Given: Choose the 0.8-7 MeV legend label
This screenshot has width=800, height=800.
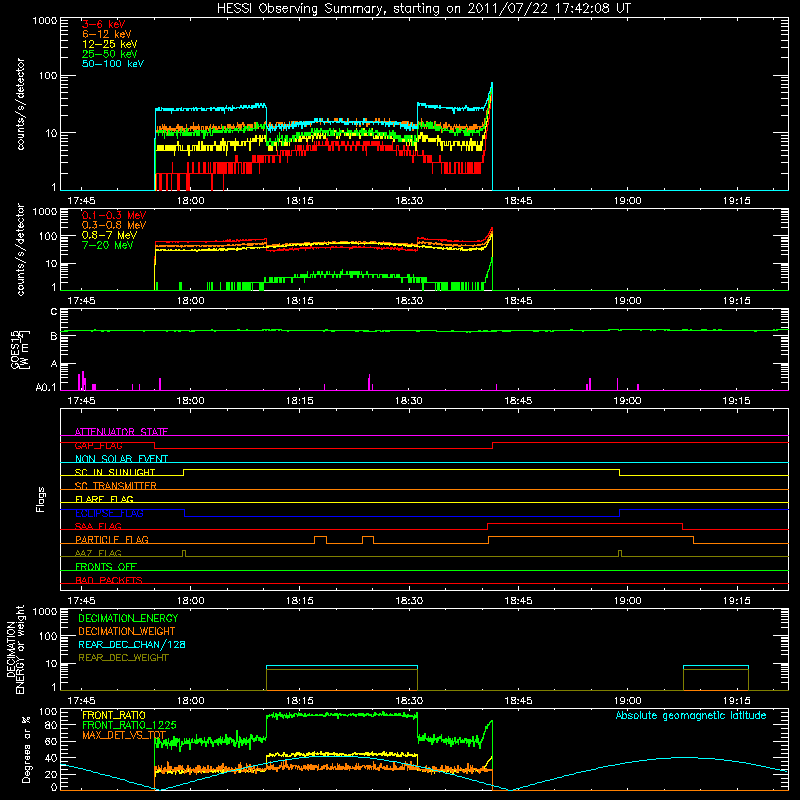Looking at the screenshot, I should click(109, 236).
